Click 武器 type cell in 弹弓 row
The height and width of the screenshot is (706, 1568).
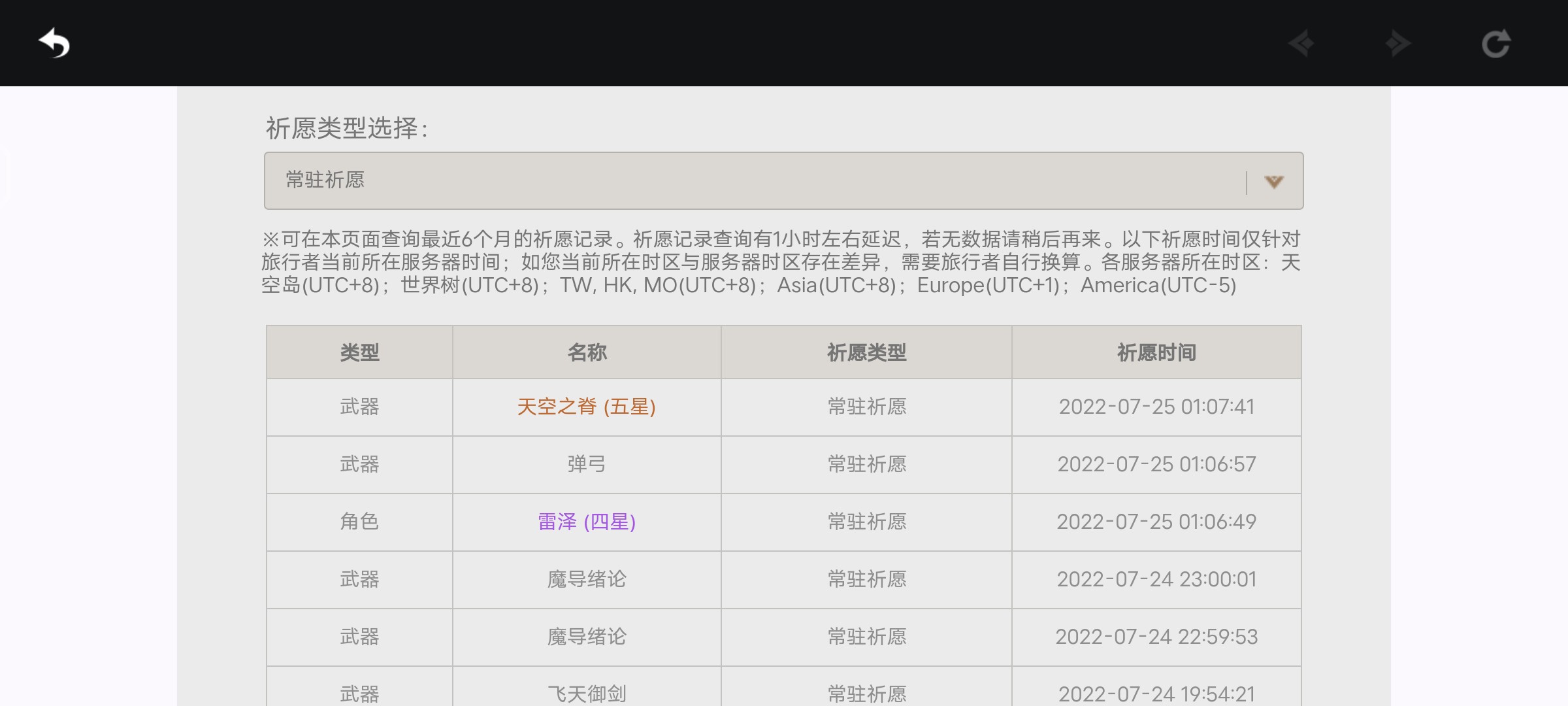[x=359, y=464]
